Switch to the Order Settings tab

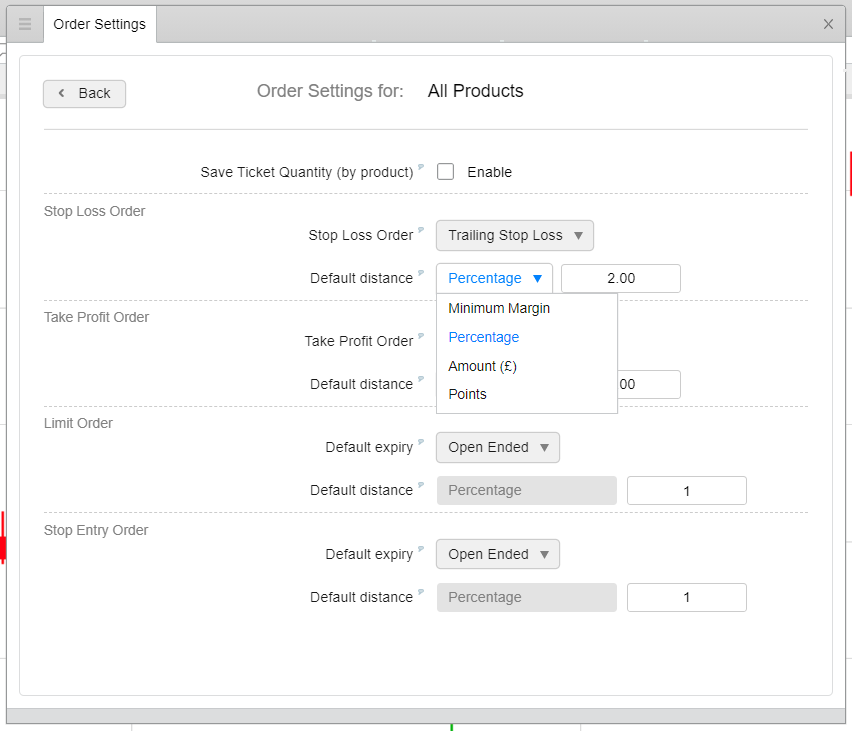[x=99, y=24]
